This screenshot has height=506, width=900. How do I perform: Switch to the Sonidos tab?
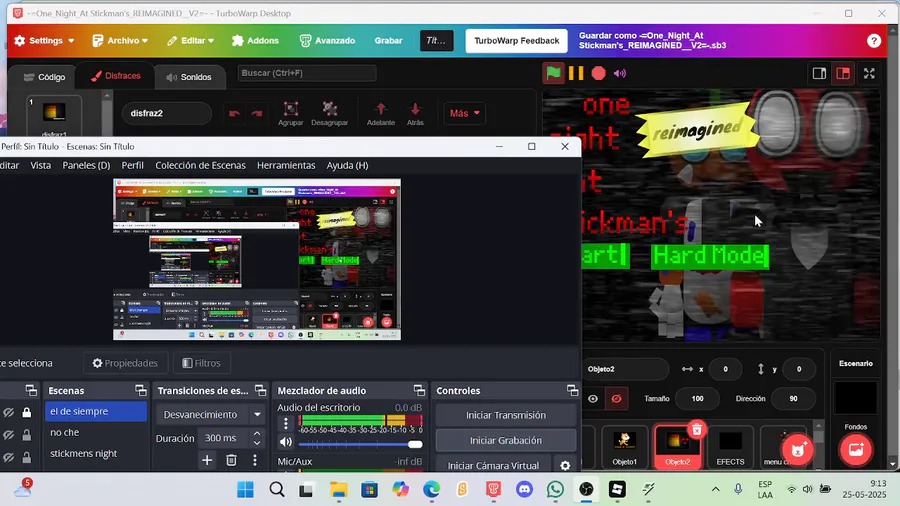coord(189,77)
